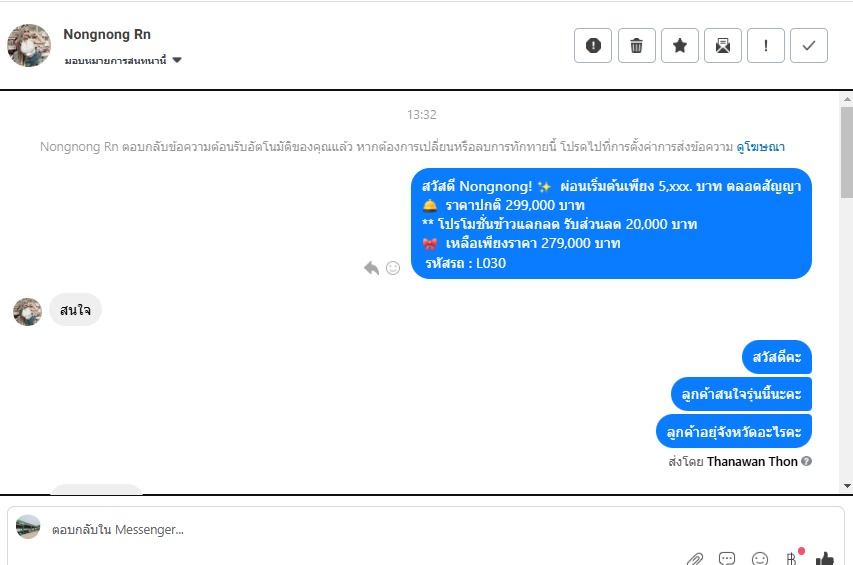Send a thumbs up like
853x565 pixels.
825,558
